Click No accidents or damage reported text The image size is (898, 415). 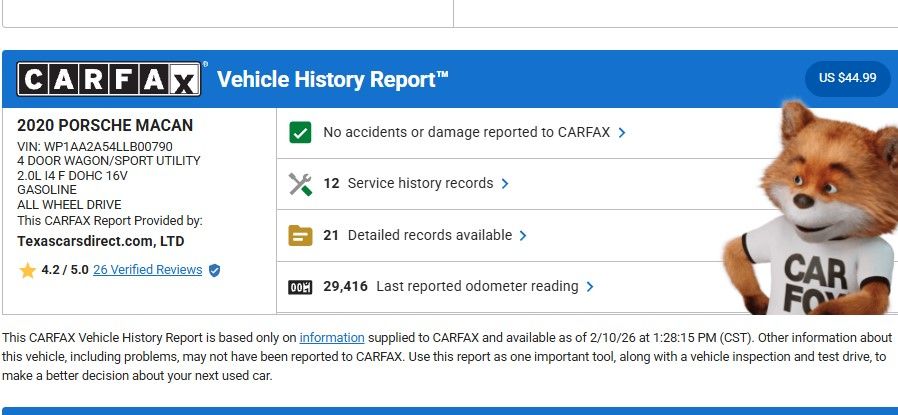point(466,132)
